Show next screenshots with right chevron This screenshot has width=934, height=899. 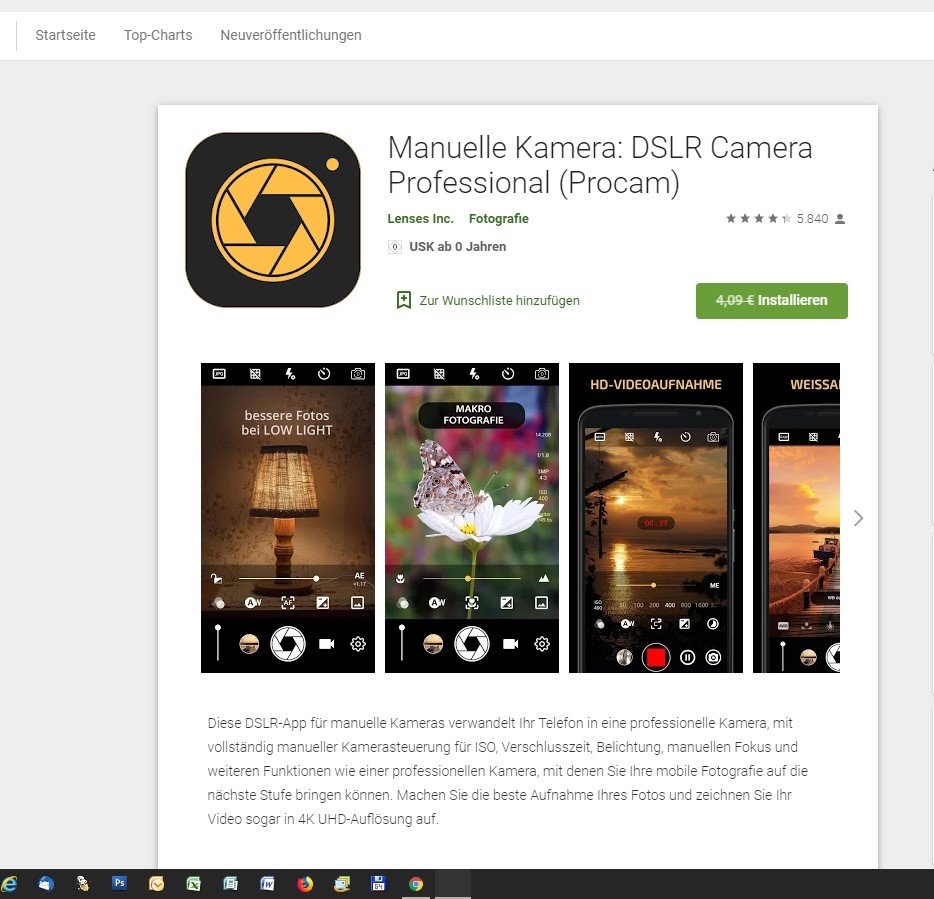click(x=858, y=518)
